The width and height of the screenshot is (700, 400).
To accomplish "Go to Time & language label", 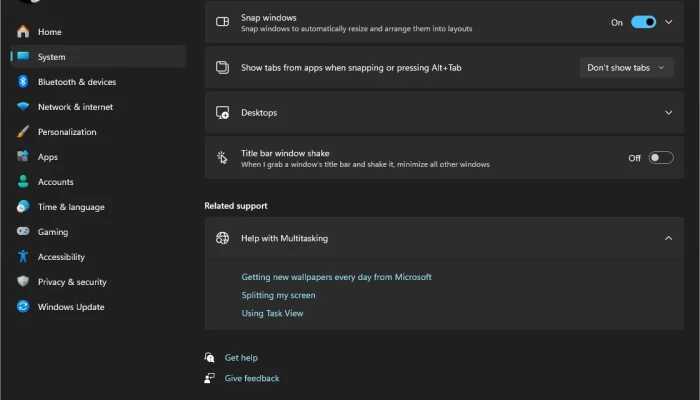I will click(x=71, y=207).
